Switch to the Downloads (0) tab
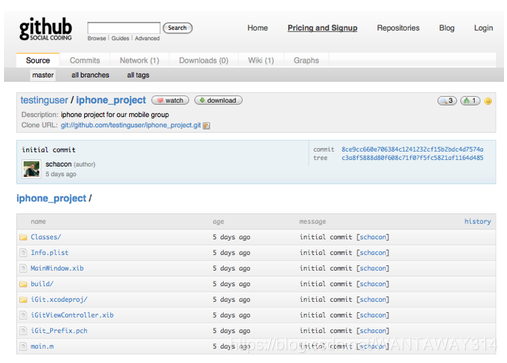The height and width of the screenshot is (363, 507). 204,60
